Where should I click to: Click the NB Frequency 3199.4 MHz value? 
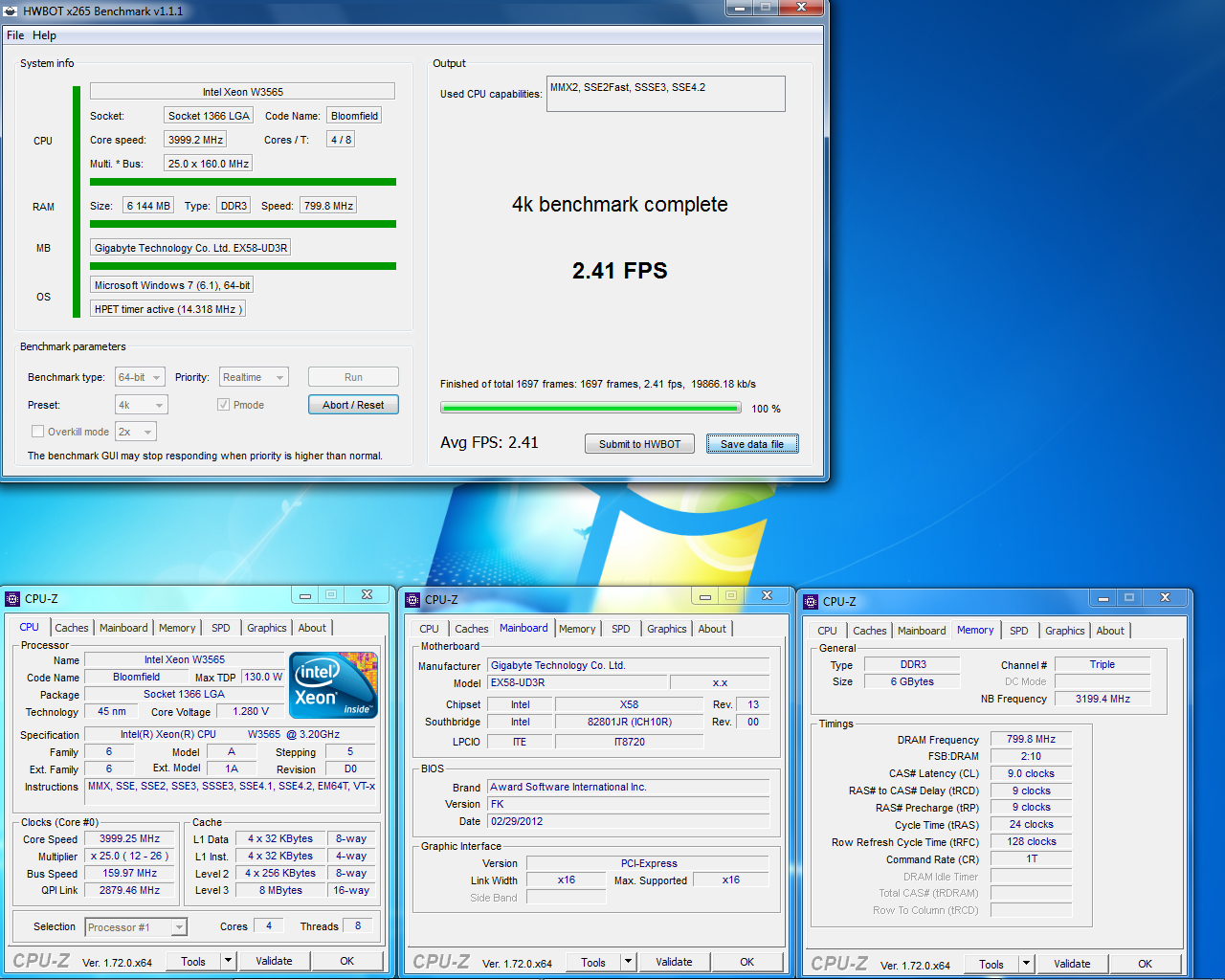pos(1102,699)
